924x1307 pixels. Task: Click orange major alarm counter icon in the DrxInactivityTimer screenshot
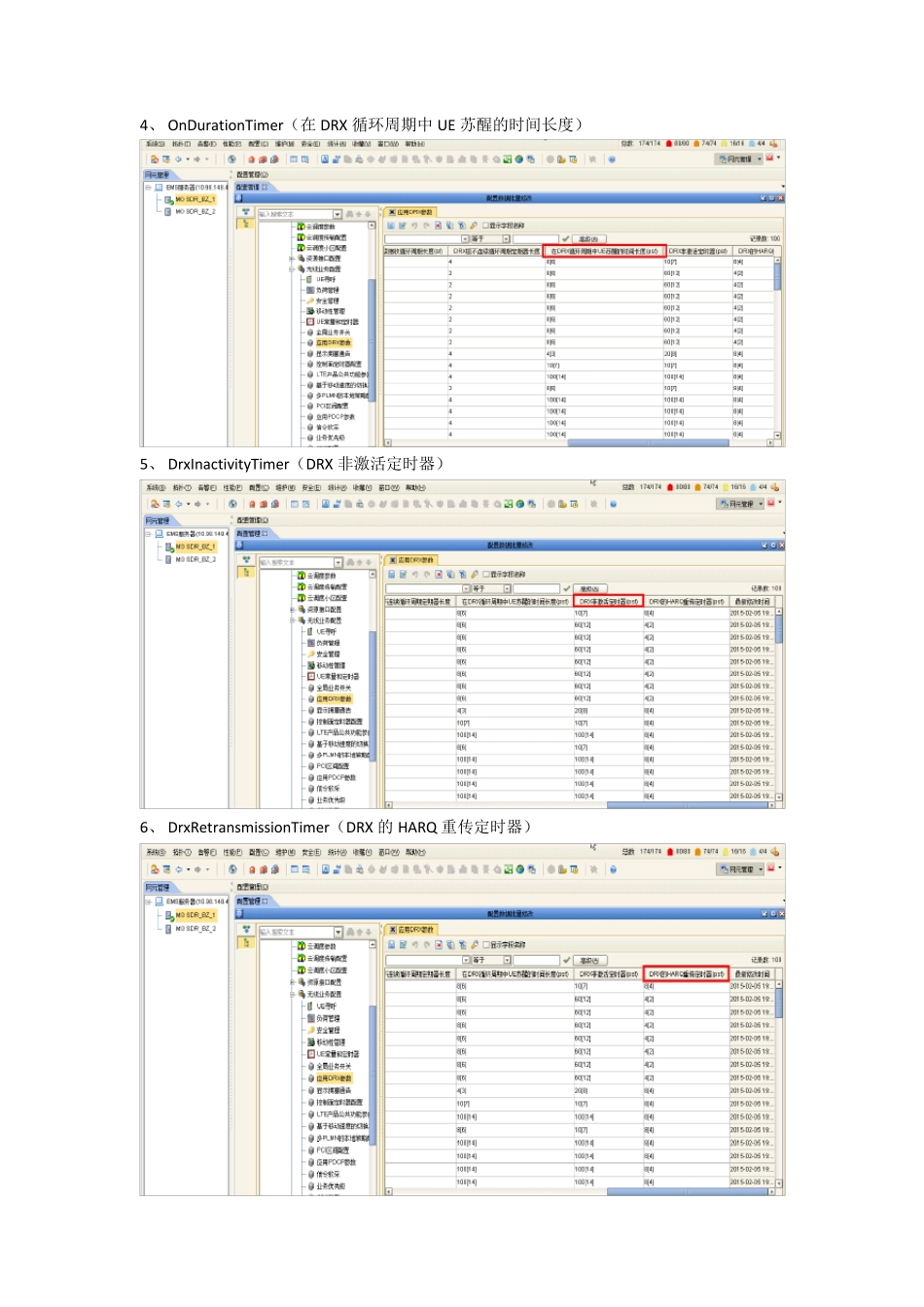pos(696,487)
